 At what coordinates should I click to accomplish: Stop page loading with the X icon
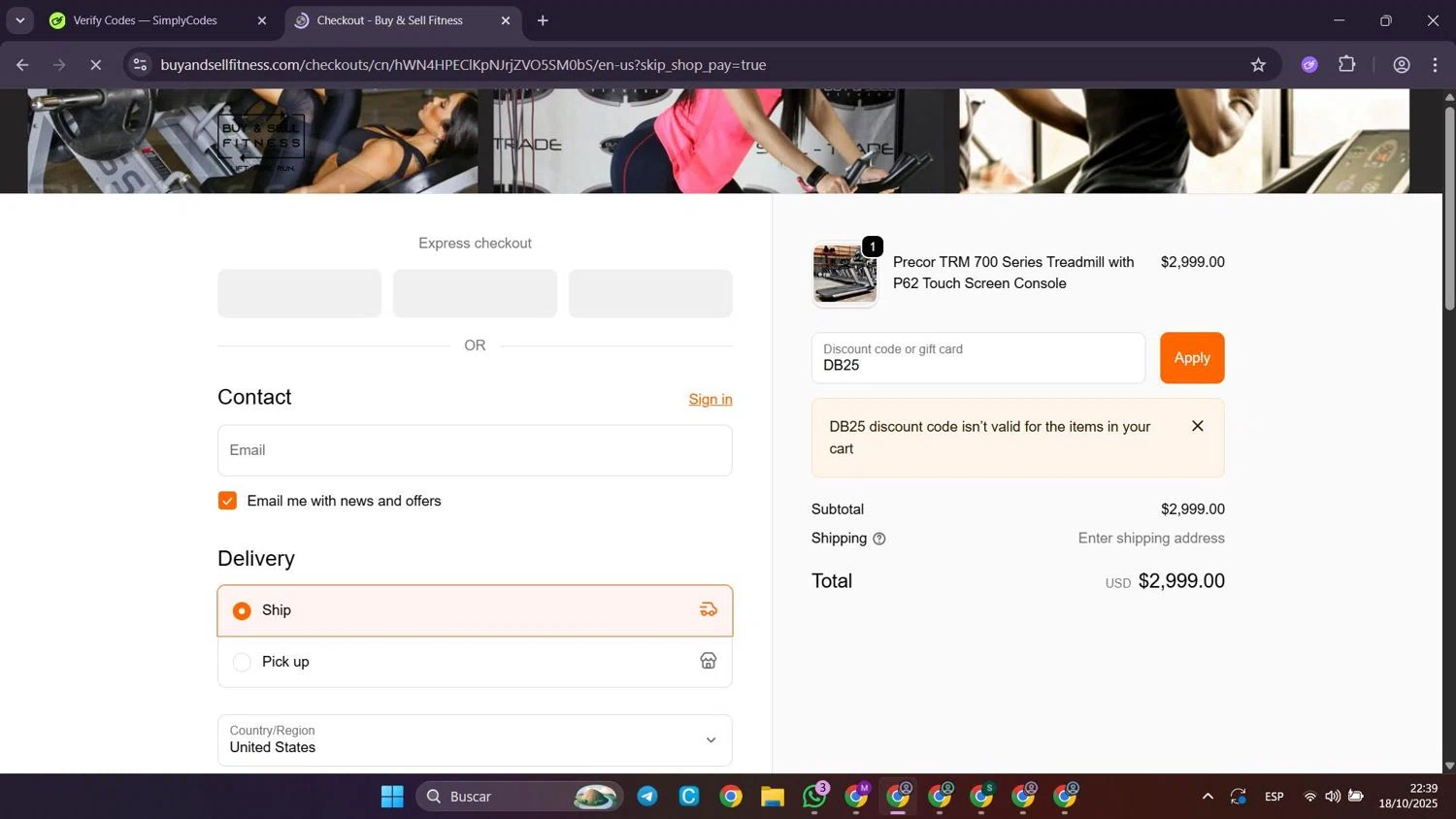tap(95, 65)
